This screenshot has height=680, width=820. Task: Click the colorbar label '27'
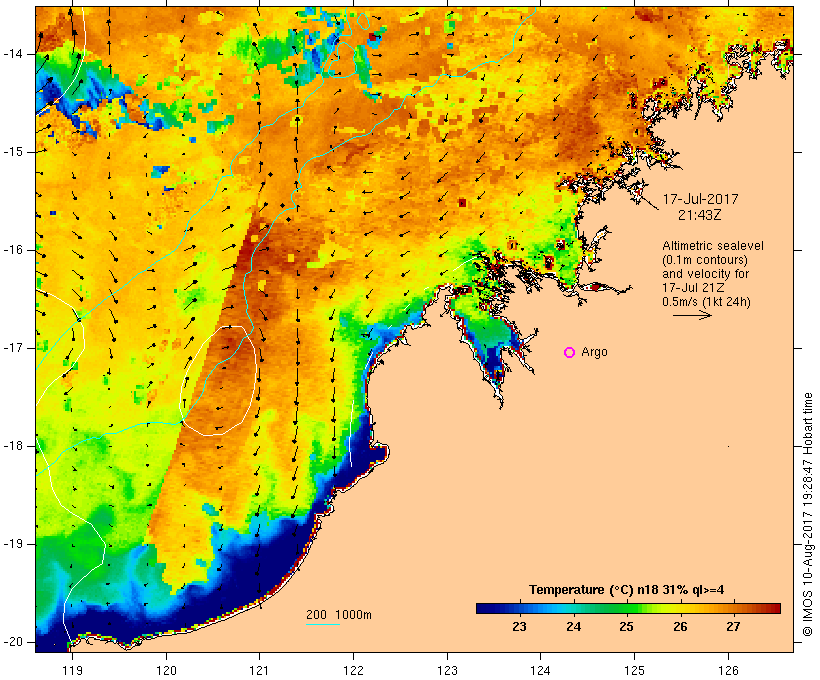[x=734, y=627]
